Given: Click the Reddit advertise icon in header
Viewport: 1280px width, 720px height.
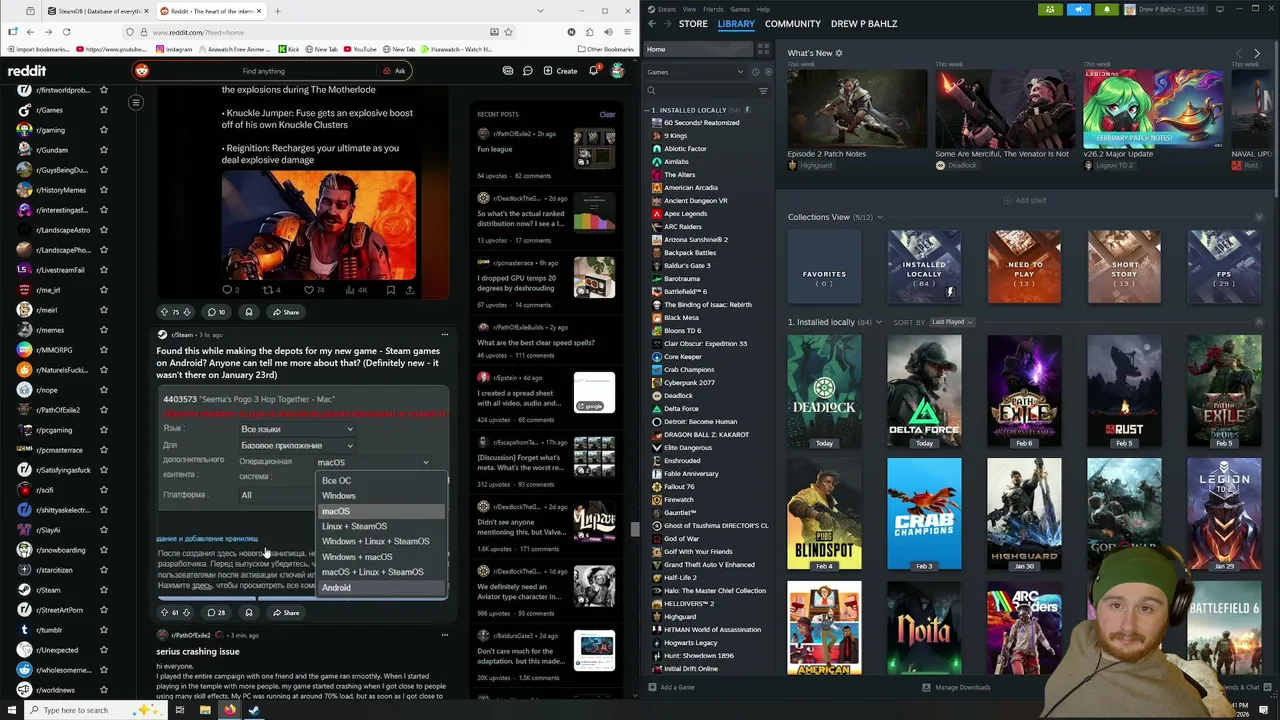Looking at the screenshot, I should click(508, 71).
